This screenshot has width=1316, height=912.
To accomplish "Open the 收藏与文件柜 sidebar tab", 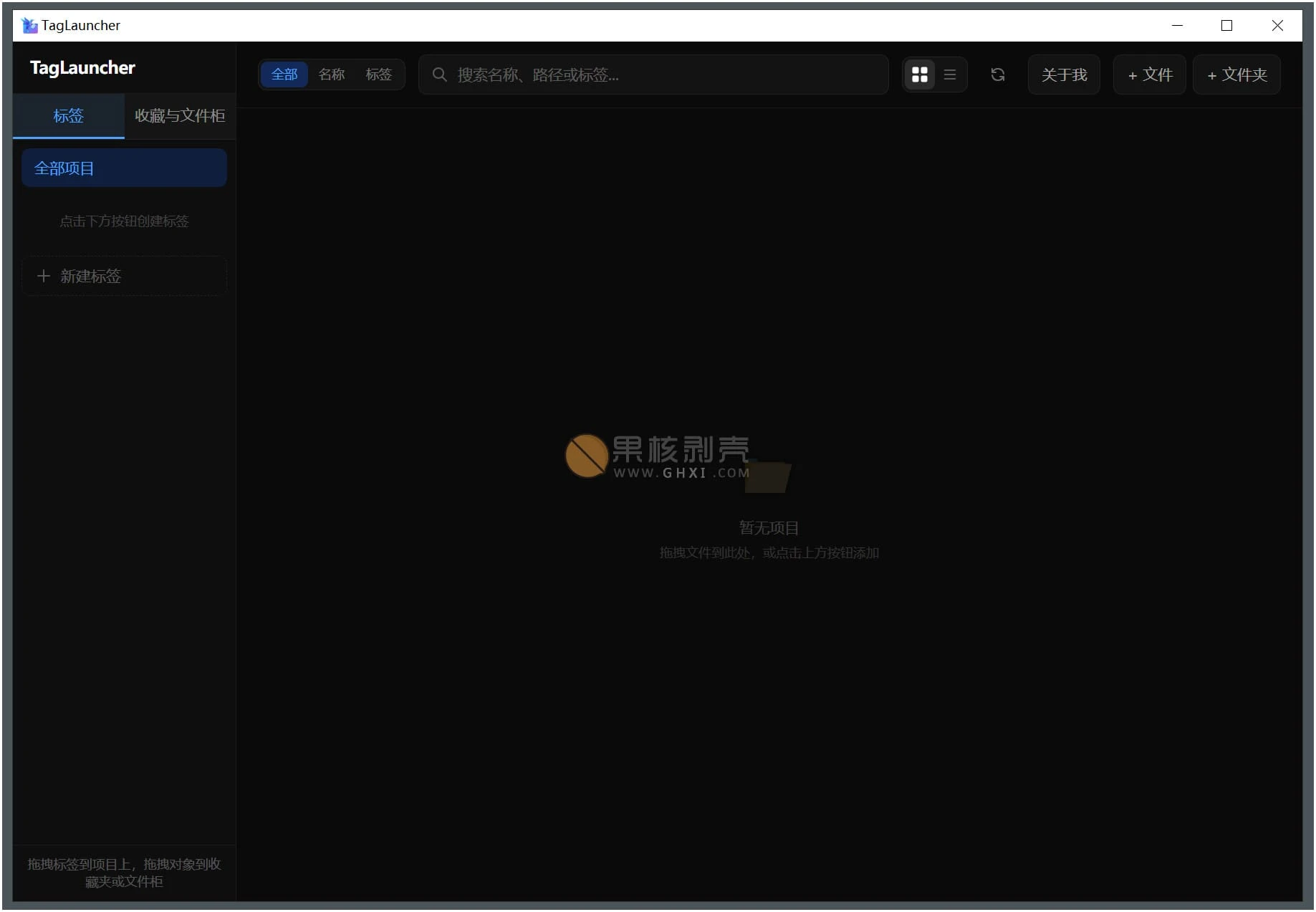I will pos(180,116).
